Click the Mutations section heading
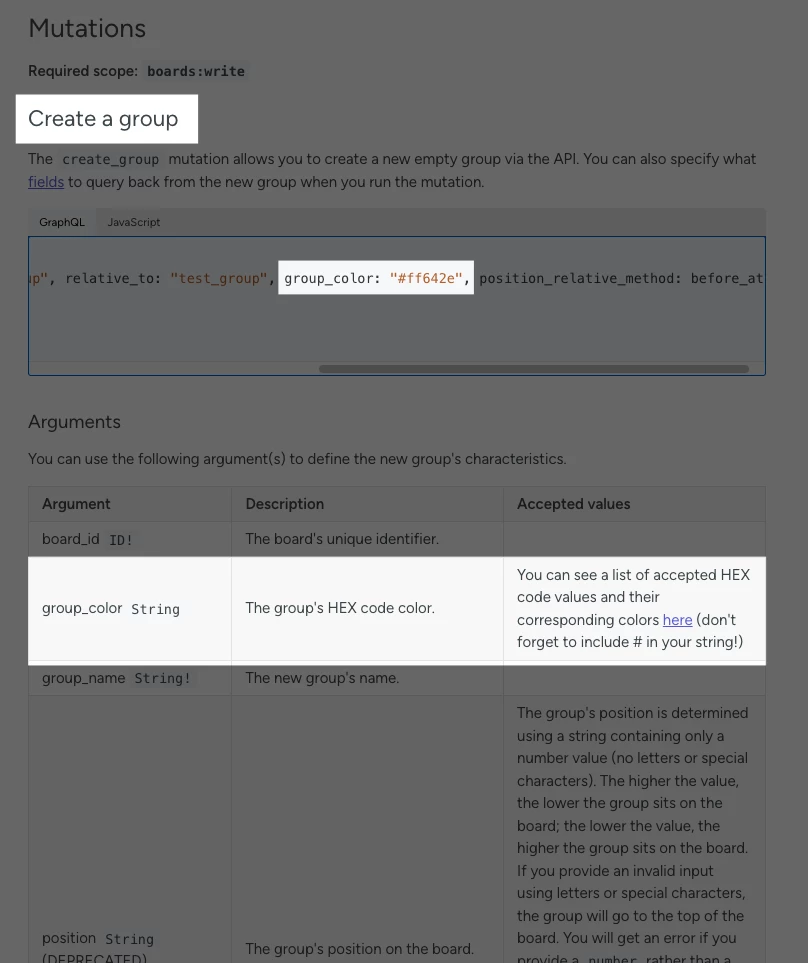Image resolution: width=808 pixels, height=963 pixels. point(87,28)
